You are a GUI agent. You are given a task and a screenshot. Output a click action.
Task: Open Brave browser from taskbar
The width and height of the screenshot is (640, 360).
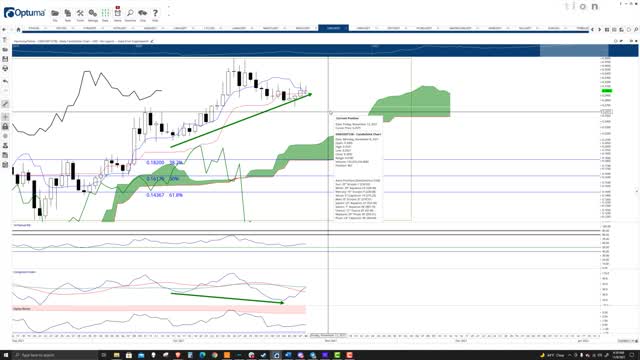click(x=178, y=355)
